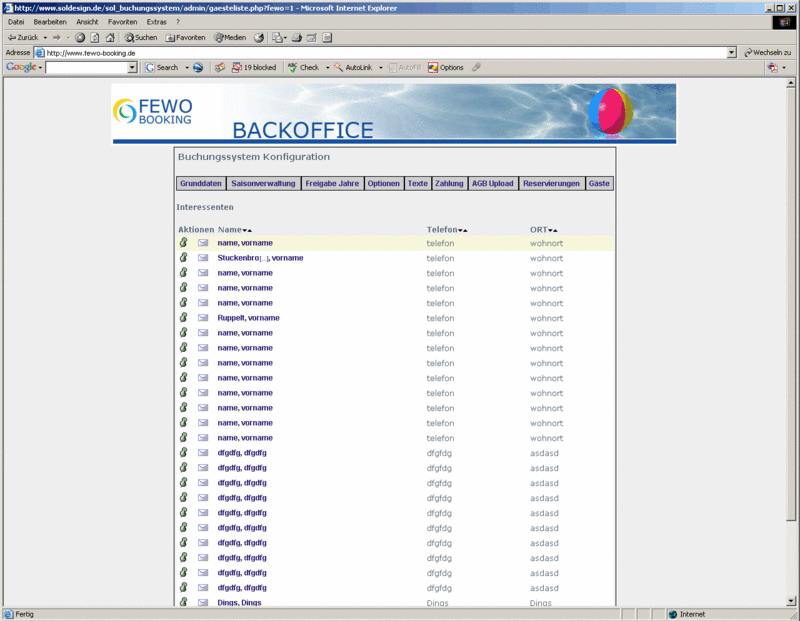Click the envelope icon in the Ruppelt row
The image size is (800, 621).
[203, 318]
